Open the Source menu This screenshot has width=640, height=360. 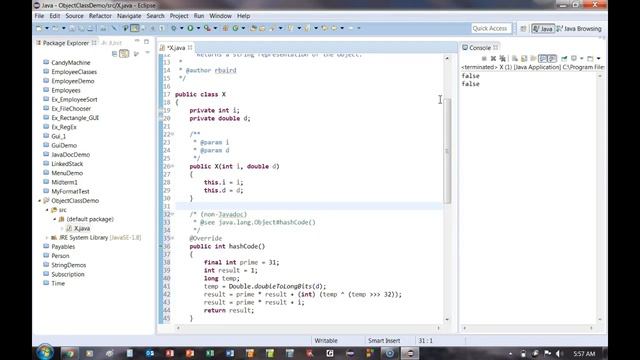74,16
